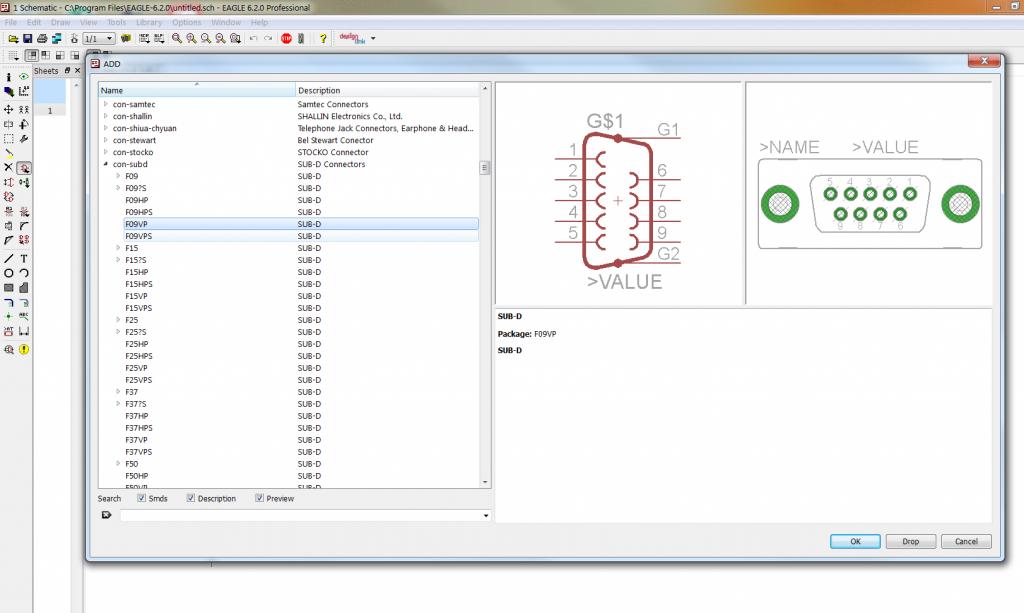
Task: Click the Save icon in toolbar
Action: pos(28,38)
